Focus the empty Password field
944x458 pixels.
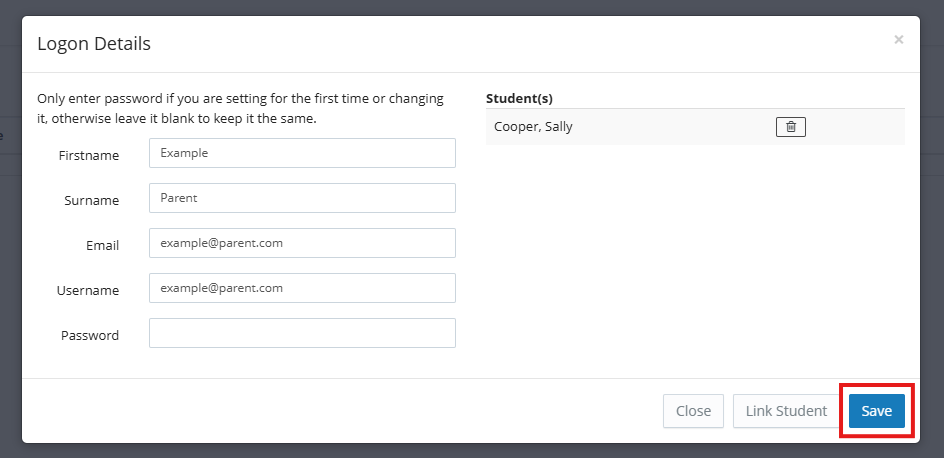[302, 333]
